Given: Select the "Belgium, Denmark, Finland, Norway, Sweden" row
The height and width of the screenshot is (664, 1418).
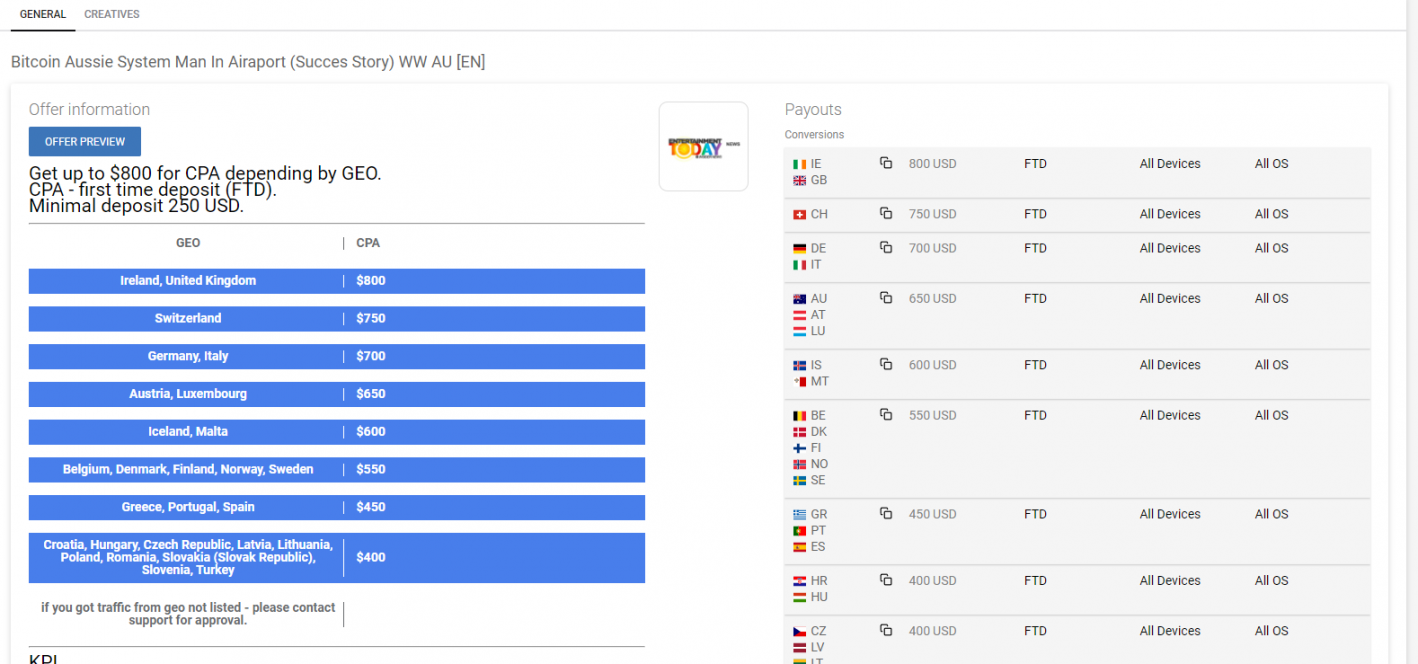Looking at the screenshot, I should pyautogui.click(x=337, y=470).
